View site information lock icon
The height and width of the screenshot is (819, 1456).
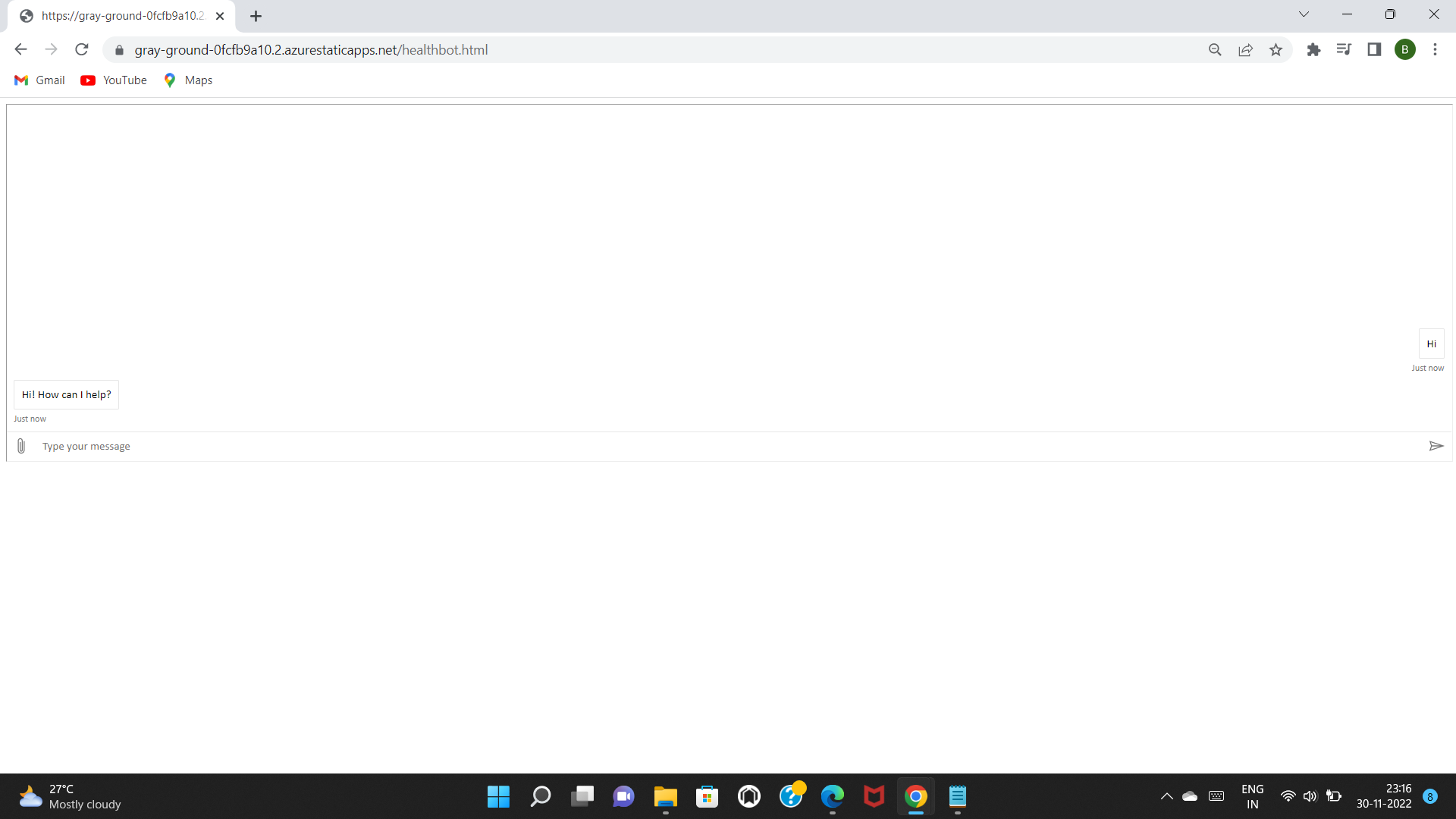(119, 50)
